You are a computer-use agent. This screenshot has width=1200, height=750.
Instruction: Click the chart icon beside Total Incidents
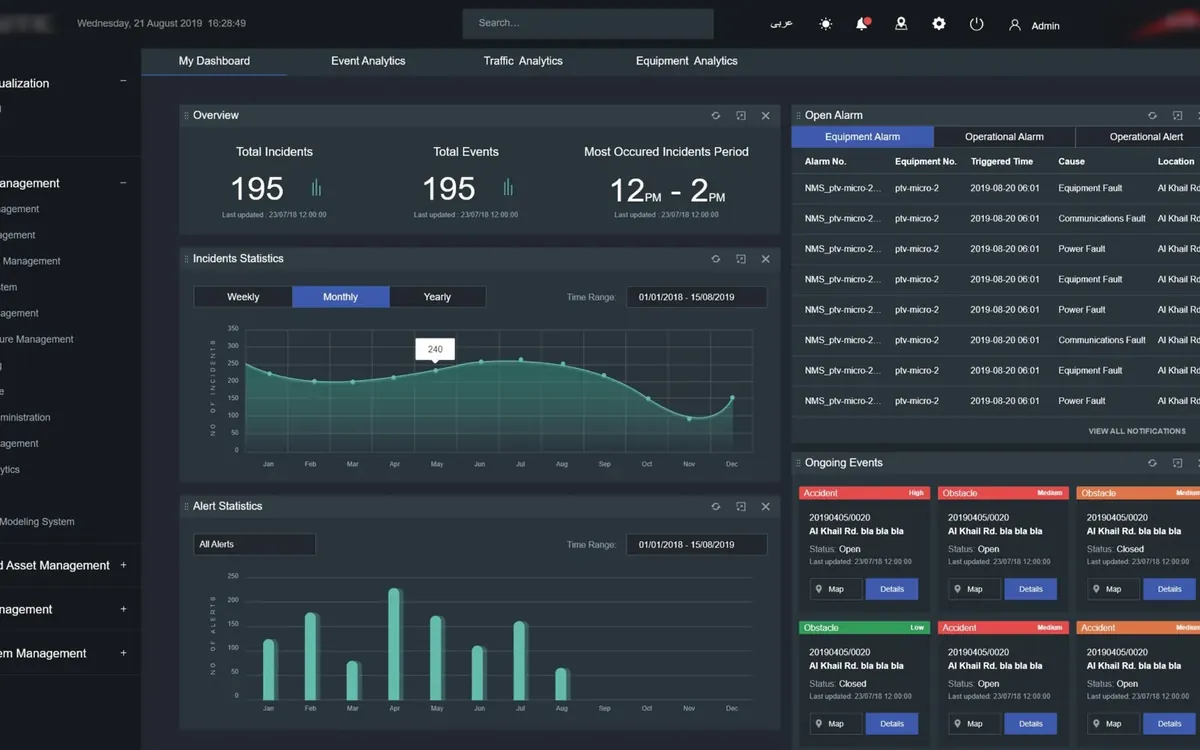pyautogui.click(x=316, y=188)
